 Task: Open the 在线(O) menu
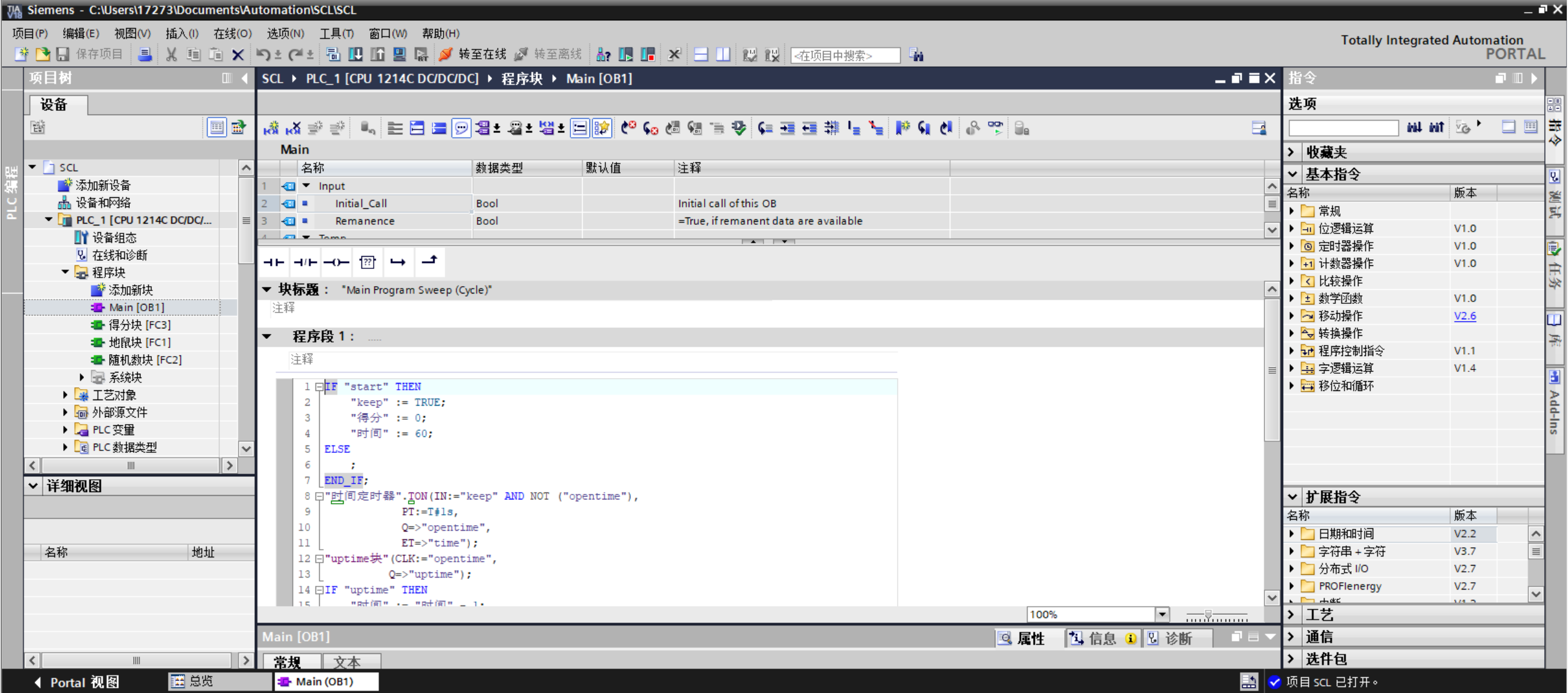(232, 33)
